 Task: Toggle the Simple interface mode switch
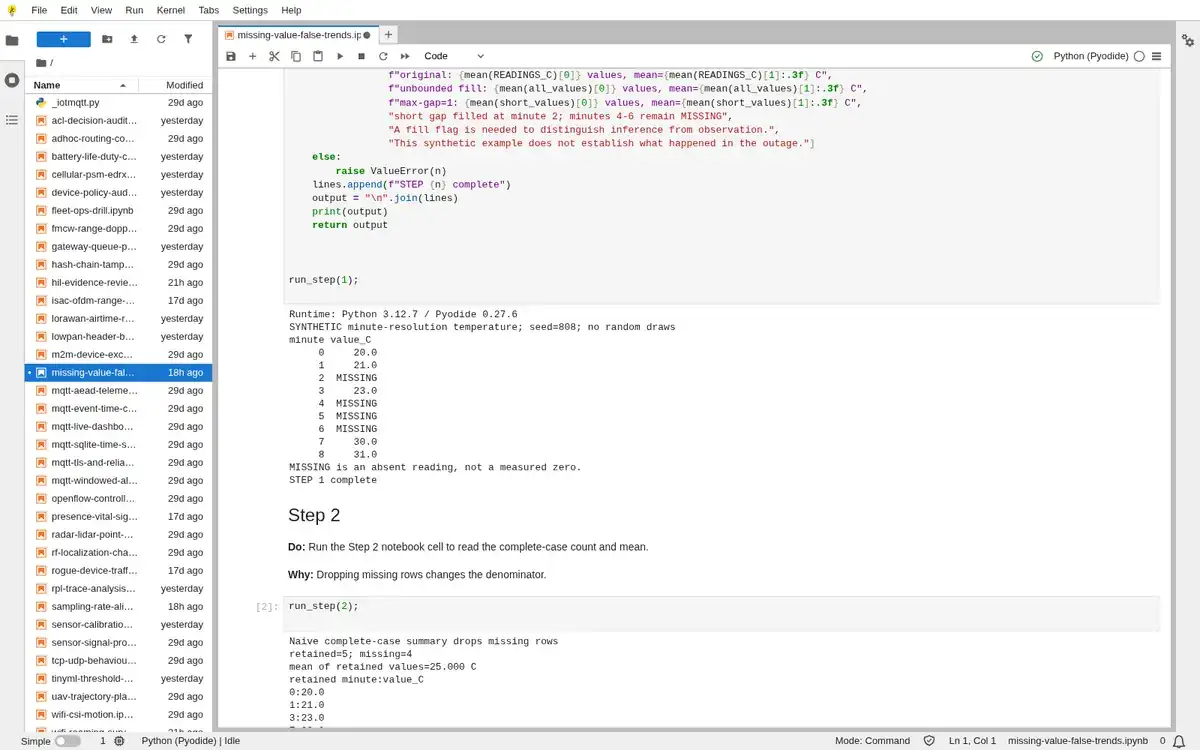click(x=67, y=741)
